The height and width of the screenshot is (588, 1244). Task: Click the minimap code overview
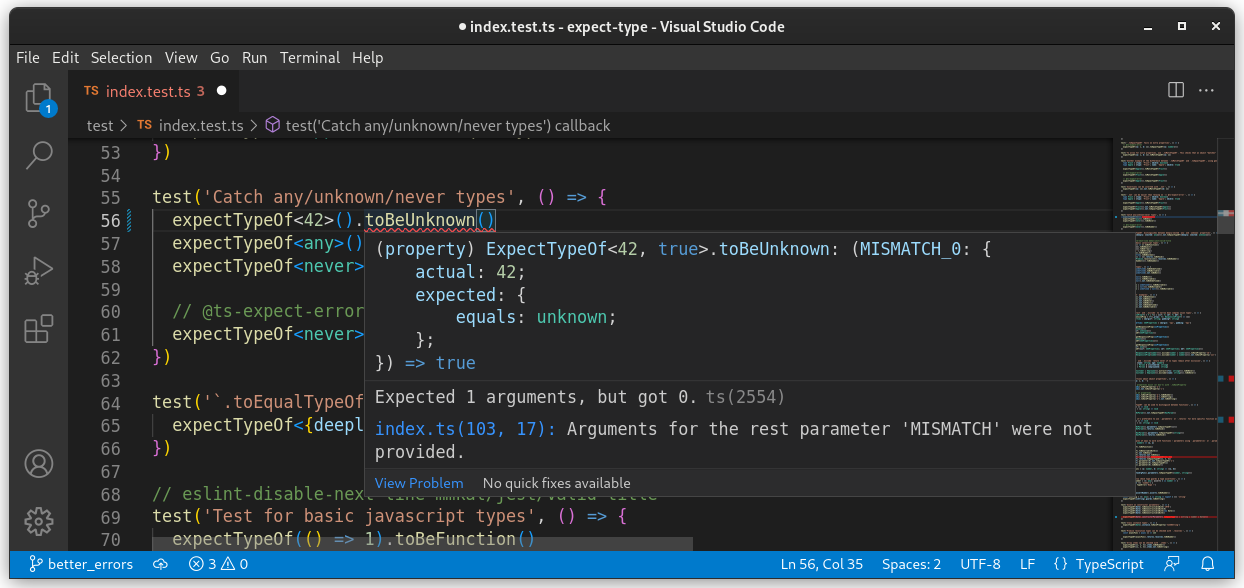pyautogui.click(x=1167, y=345)
